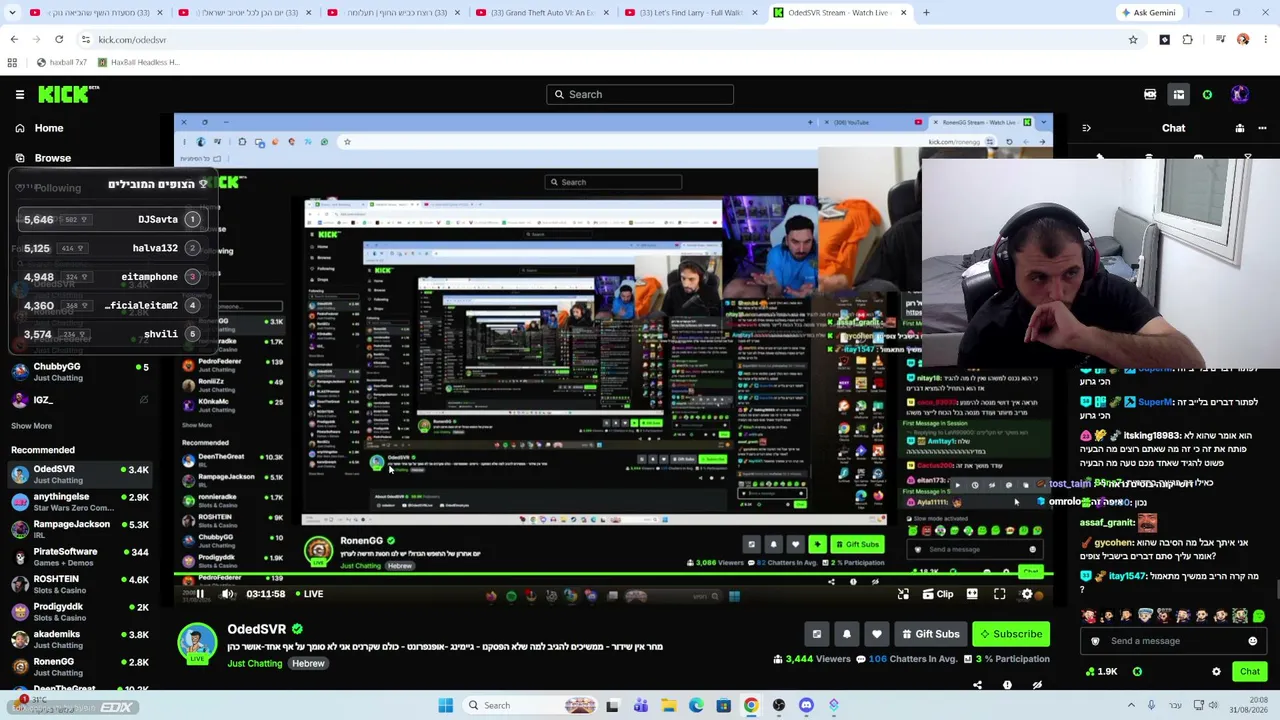1280x720 pixels.
Task: Open the haxball 7x7 bookmark
Action: pyautogui.click(x=61, y=62)
